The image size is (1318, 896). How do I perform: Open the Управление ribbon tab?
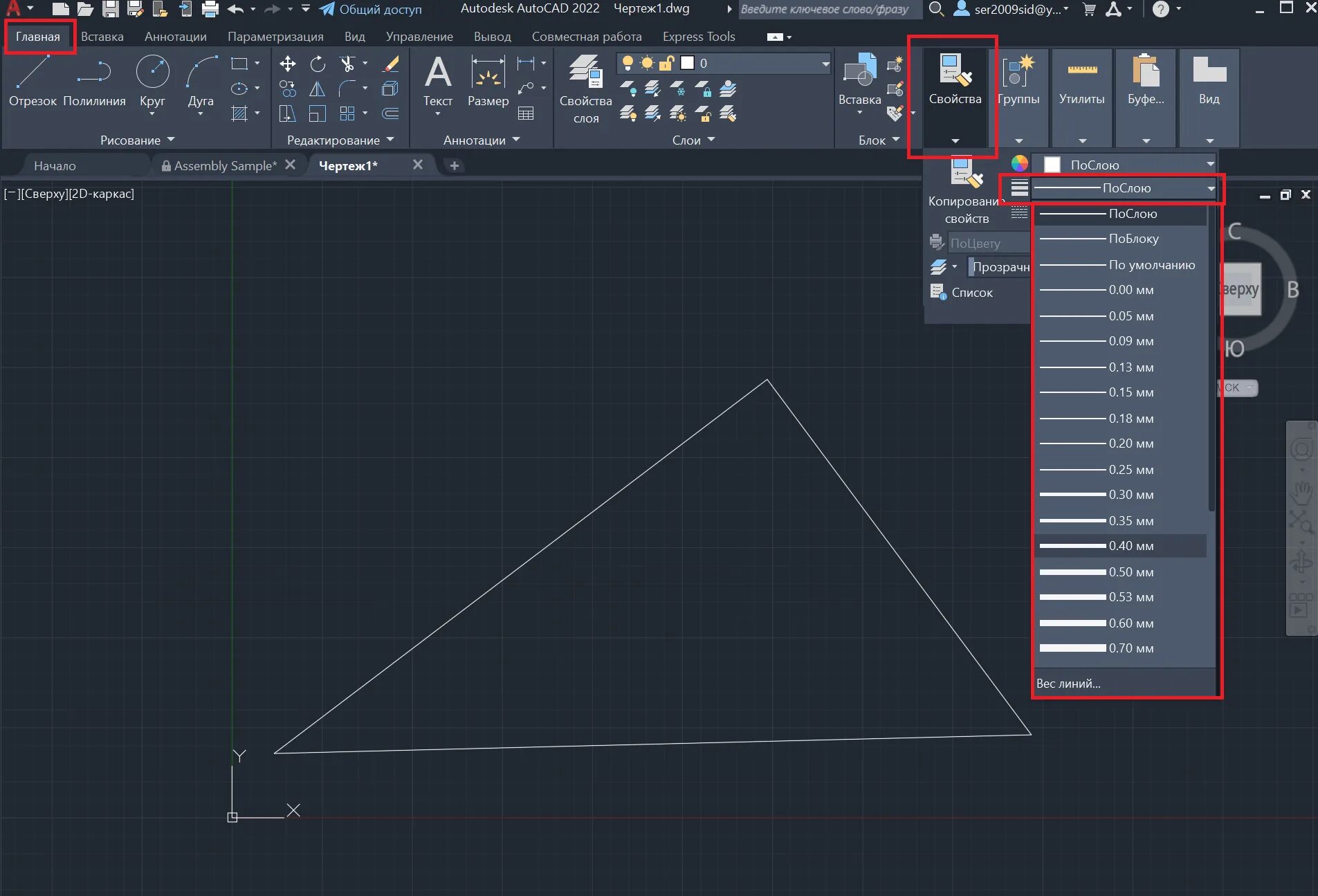click(x=419, y=37)
